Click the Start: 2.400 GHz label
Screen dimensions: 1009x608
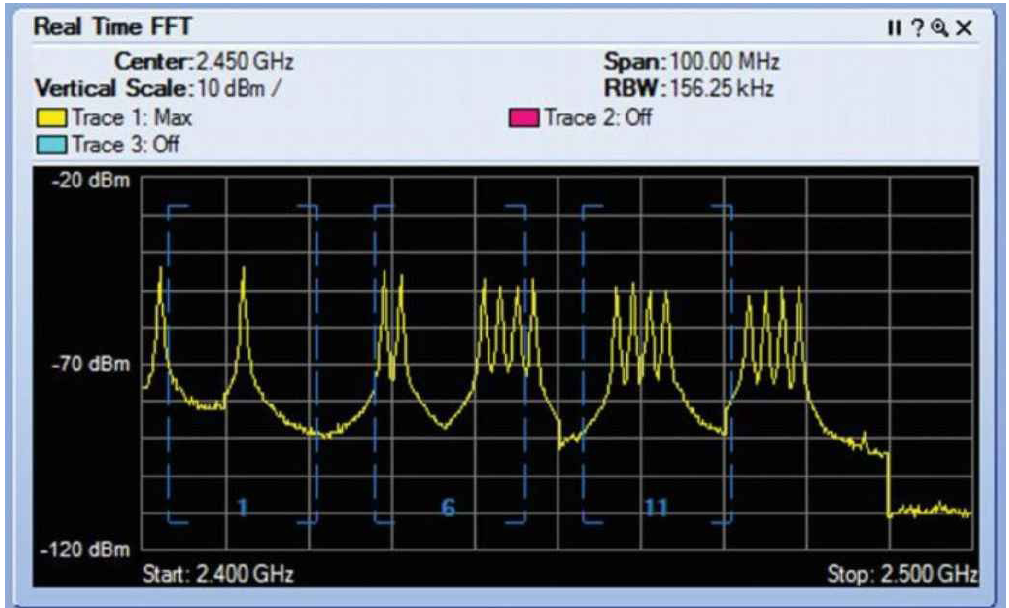point(218,573)
